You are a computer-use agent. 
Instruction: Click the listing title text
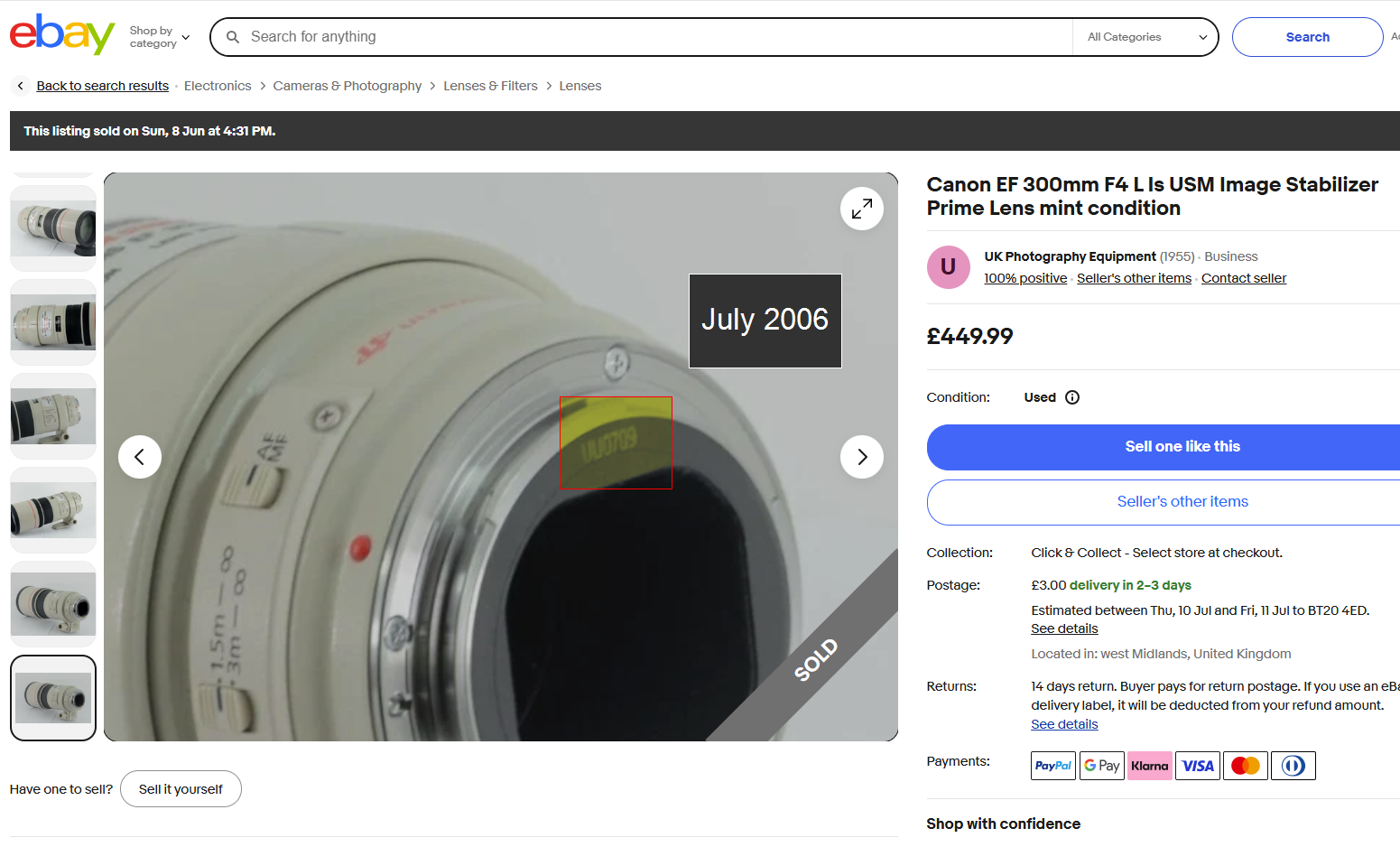[1153, 196]
